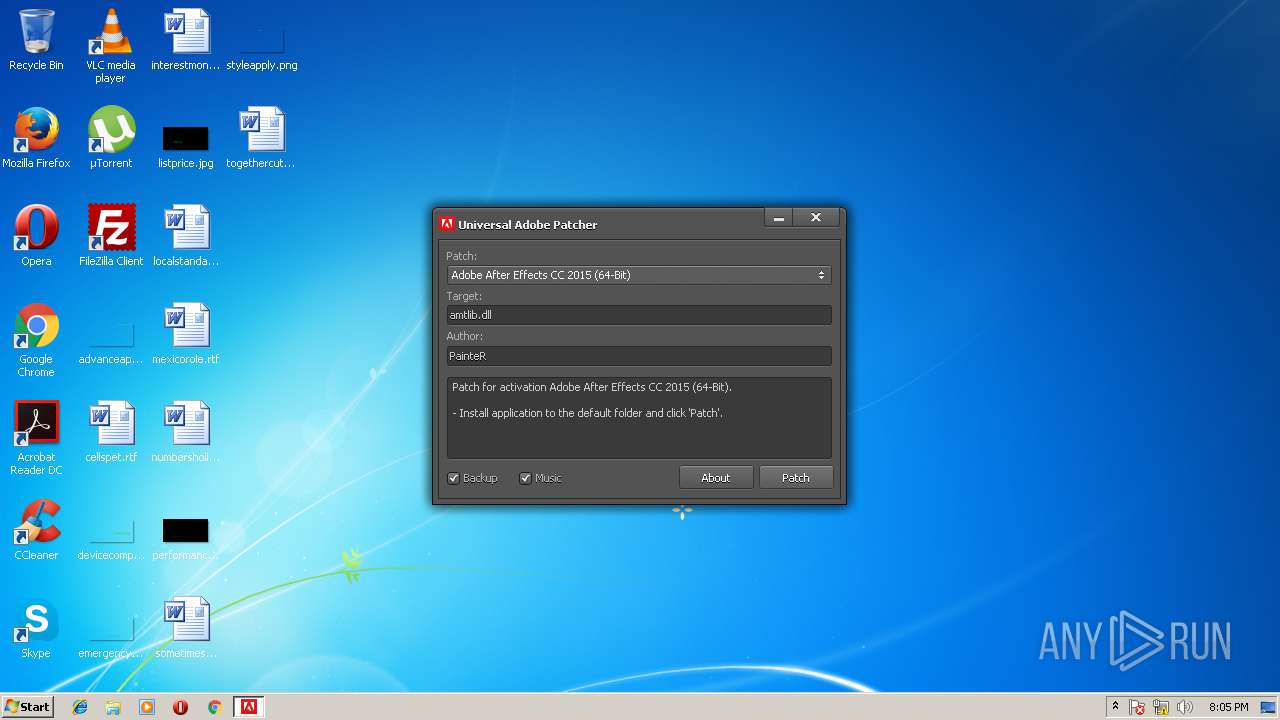The height and width of the screenshot is (720, 1280).
Task: Click the Show desktop taskbar button
Action: point(1269,707)
